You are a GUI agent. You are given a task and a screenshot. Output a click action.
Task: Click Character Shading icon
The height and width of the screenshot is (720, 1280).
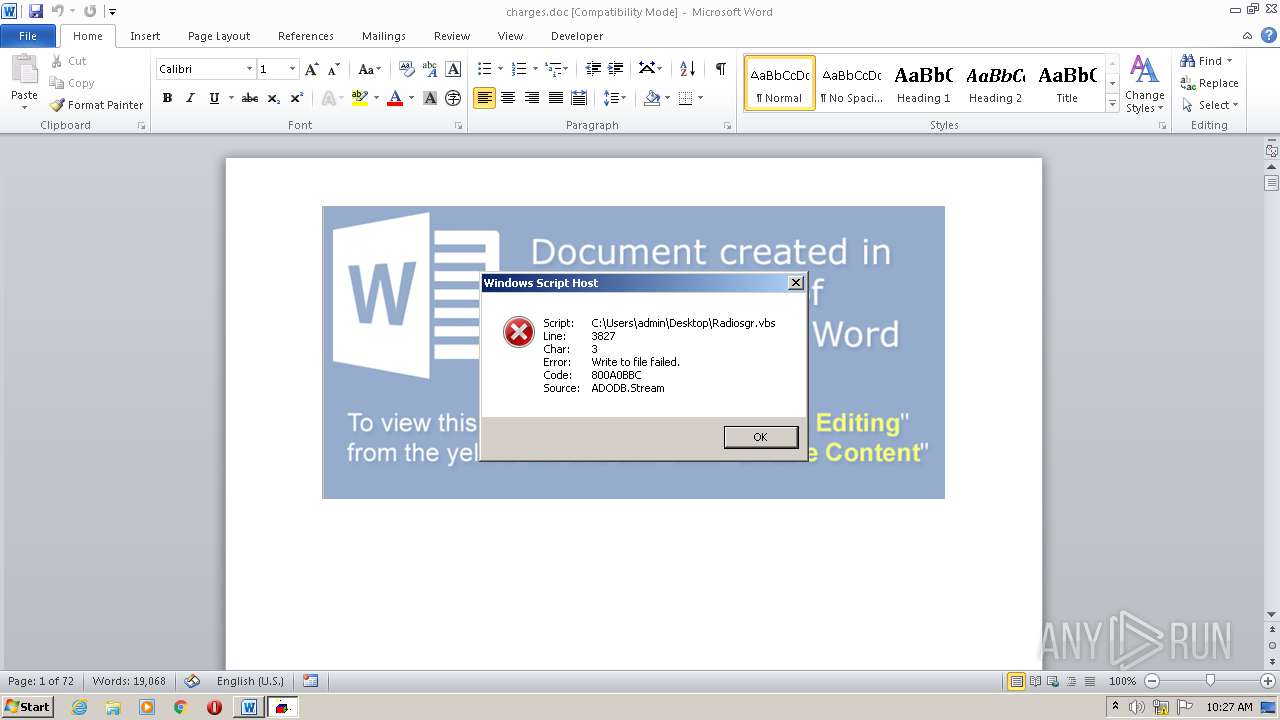(x=430, y=98)
